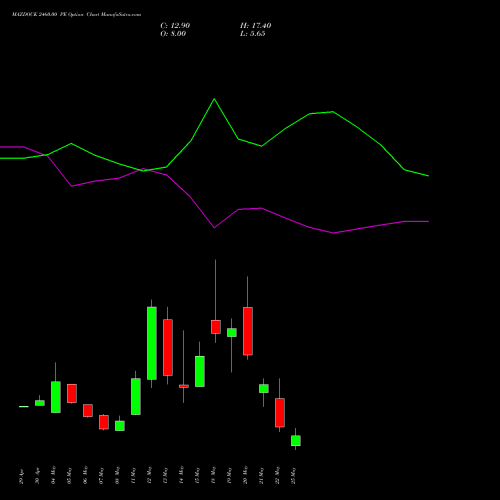This screenshot has width=500, height=500.
Task: Click the MAZDOCK PE Option chart title
Action: (76, 15)
